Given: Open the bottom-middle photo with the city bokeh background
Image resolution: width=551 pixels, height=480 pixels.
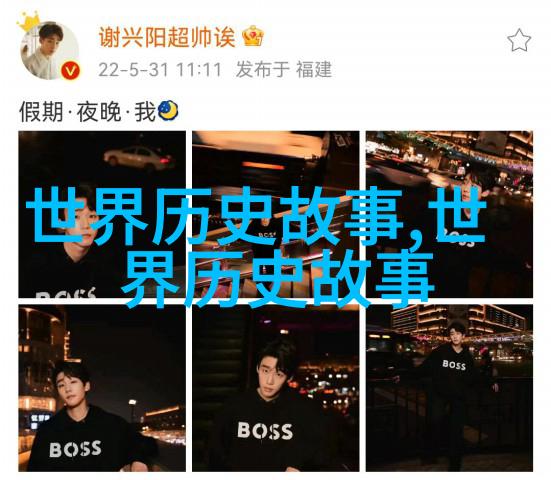Looking at the screenshot, I should 276,388.
